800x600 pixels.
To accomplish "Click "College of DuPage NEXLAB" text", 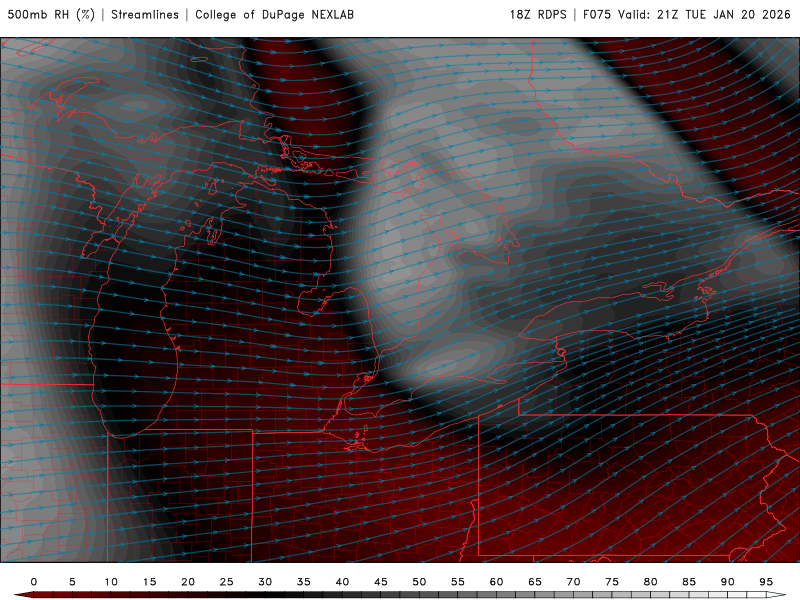I will (274, 14).
